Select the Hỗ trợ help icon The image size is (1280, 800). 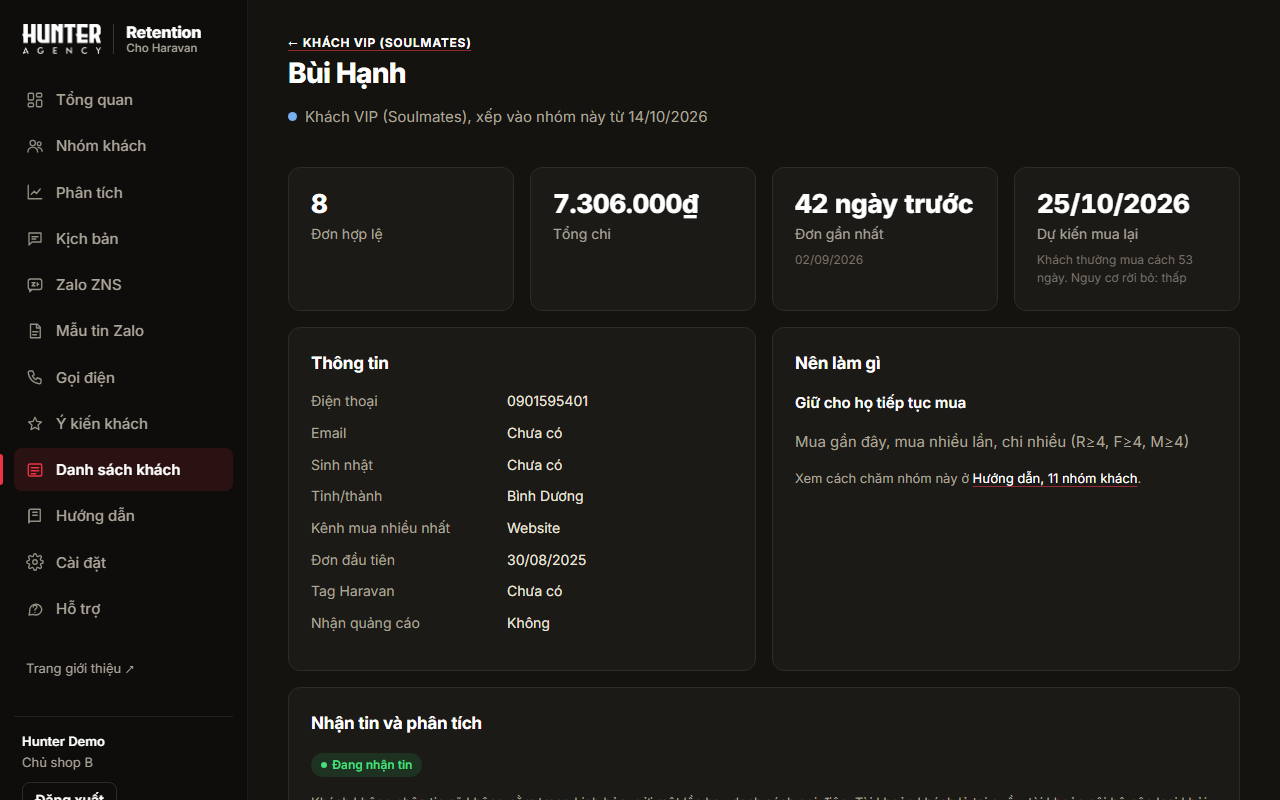click(35, 609)
